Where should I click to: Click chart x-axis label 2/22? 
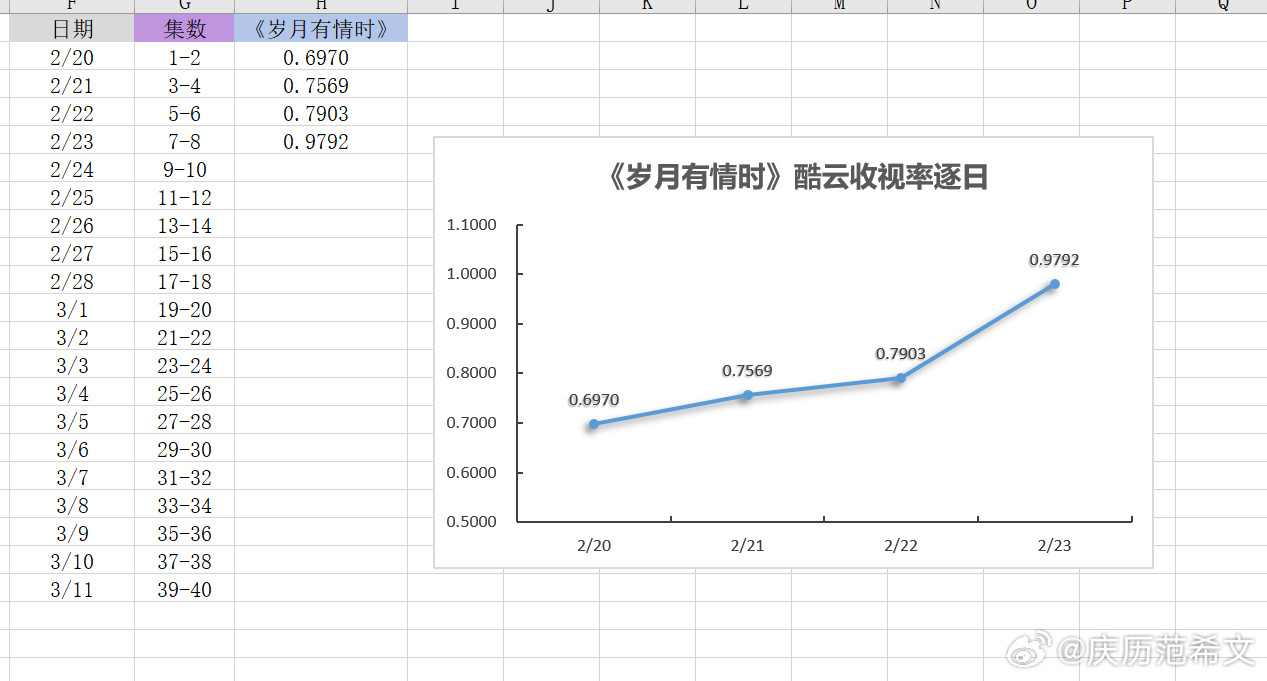pyautogui.click(x=901, y=546)
